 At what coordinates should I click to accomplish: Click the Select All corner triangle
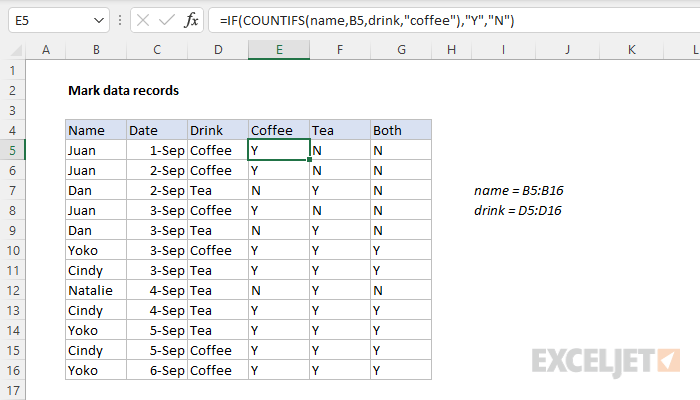click(x=13, y=50)
